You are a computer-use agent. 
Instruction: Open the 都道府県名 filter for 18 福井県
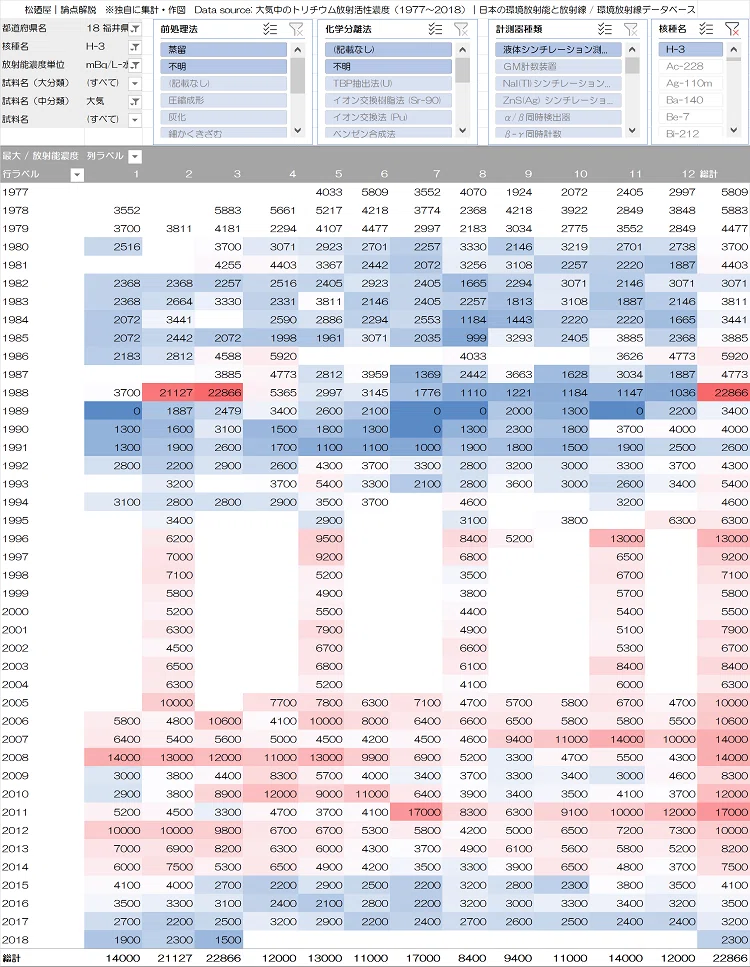[x=136, y=28]
